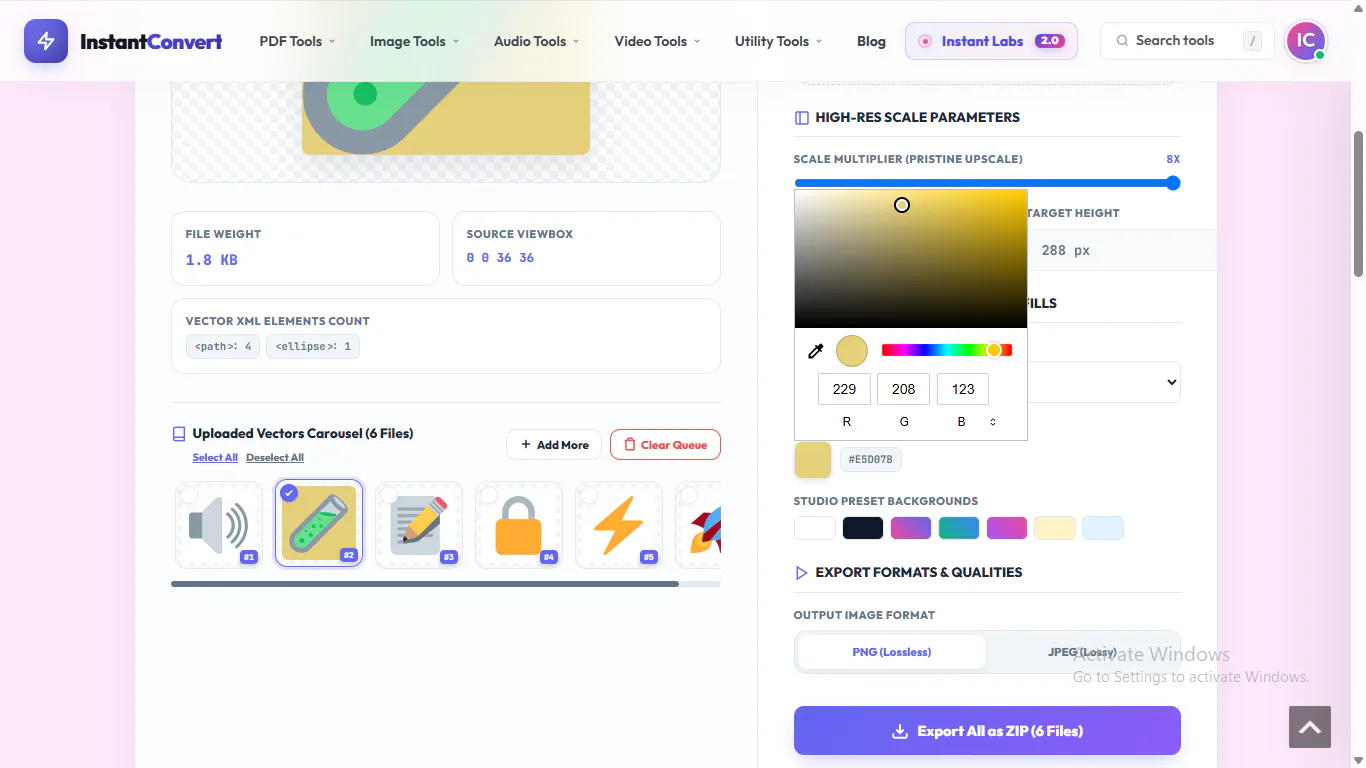Viewport: 1366px width, 768px height.
Task: Click the InstantConvert lightning logo icon
Action: tap(46, 41)
